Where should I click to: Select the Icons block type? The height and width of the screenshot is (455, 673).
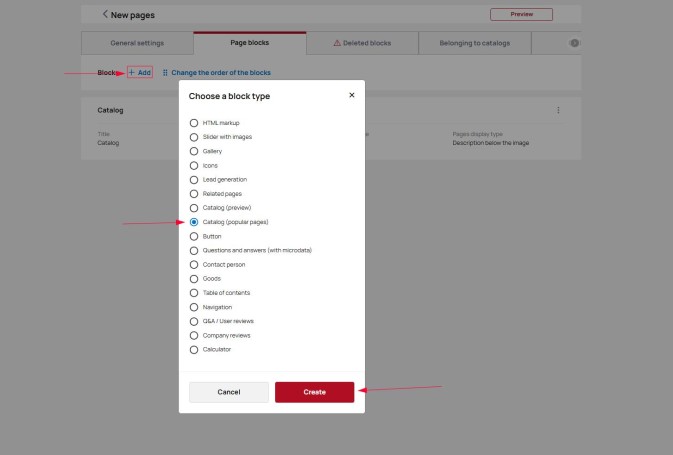click(194, 165)
